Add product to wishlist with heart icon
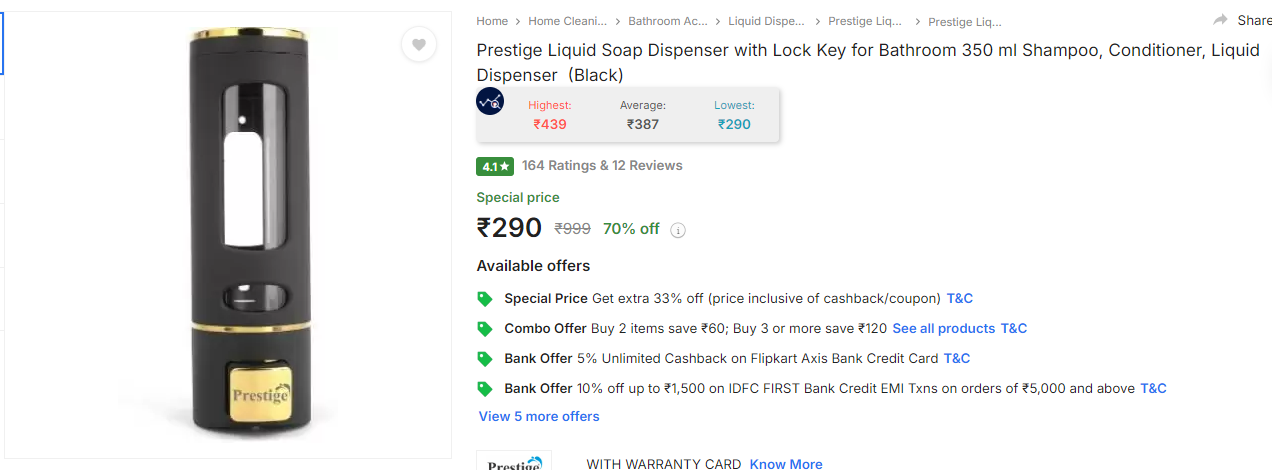 pos(419,44)
